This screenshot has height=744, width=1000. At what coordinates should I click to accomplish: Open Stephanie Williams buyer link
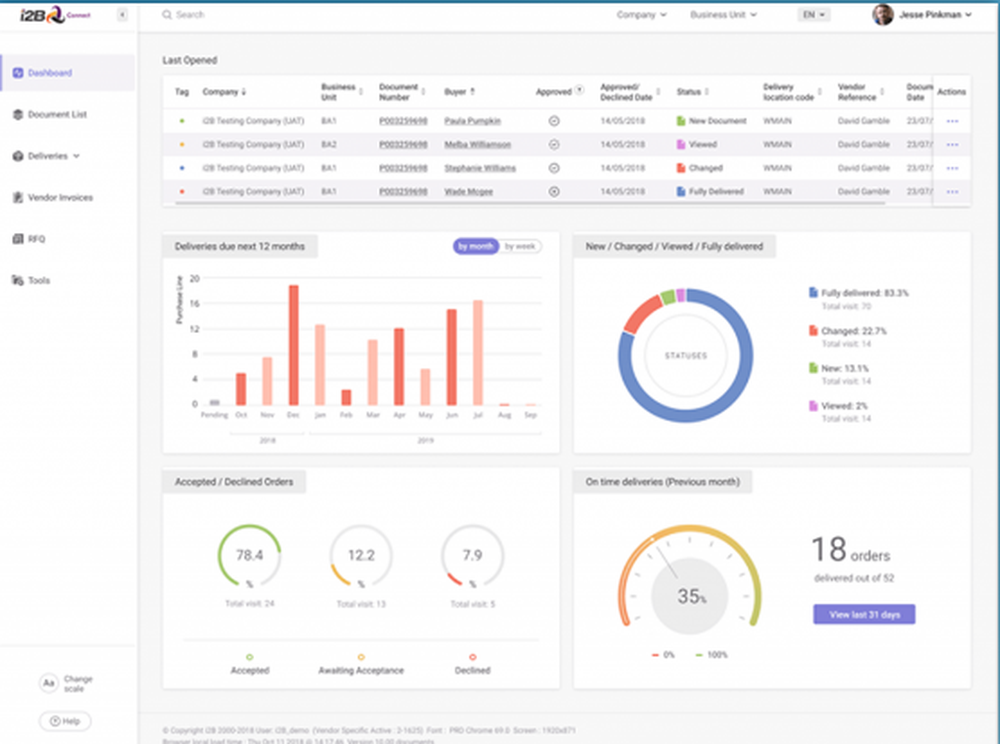pyautogui.click(x=480, y=168)
